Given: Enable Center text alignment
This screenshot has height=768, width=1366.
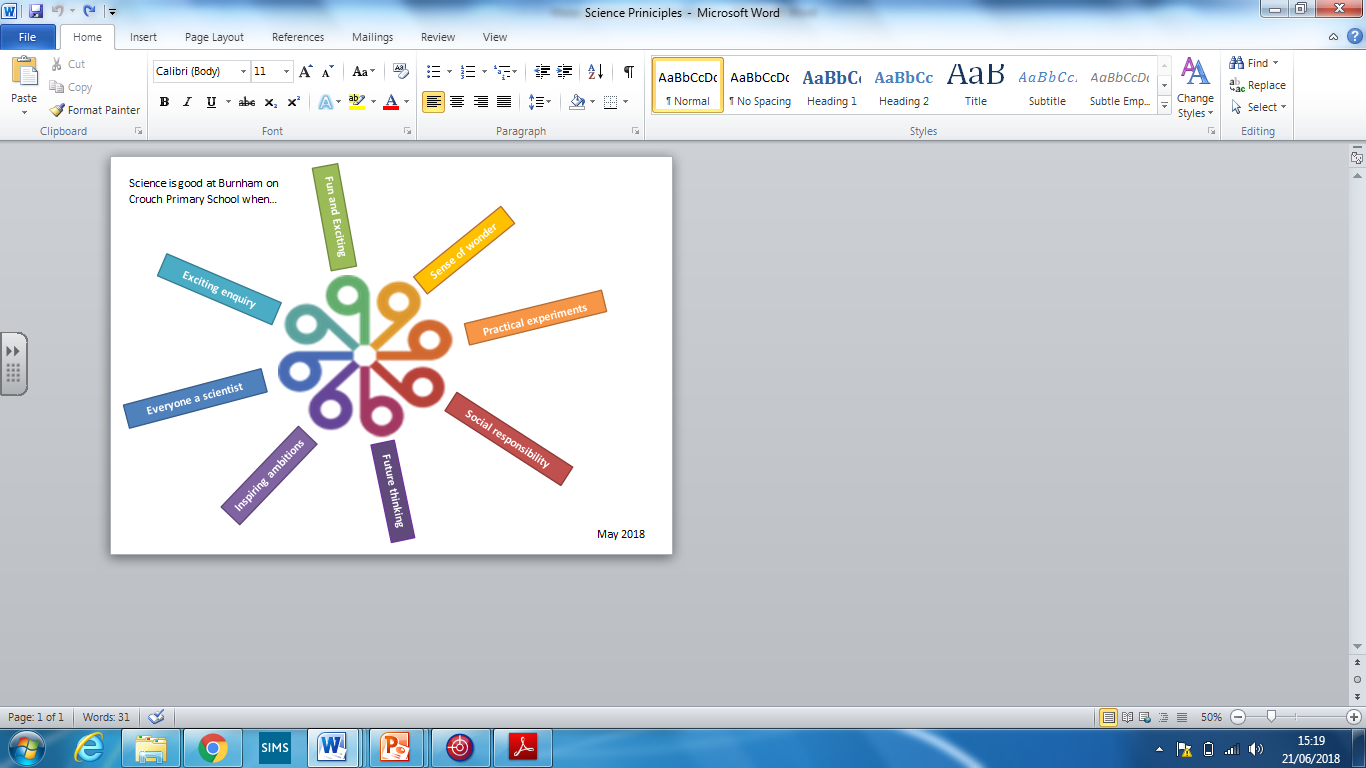Looking at the screenshot, I should tap(457, 102).
